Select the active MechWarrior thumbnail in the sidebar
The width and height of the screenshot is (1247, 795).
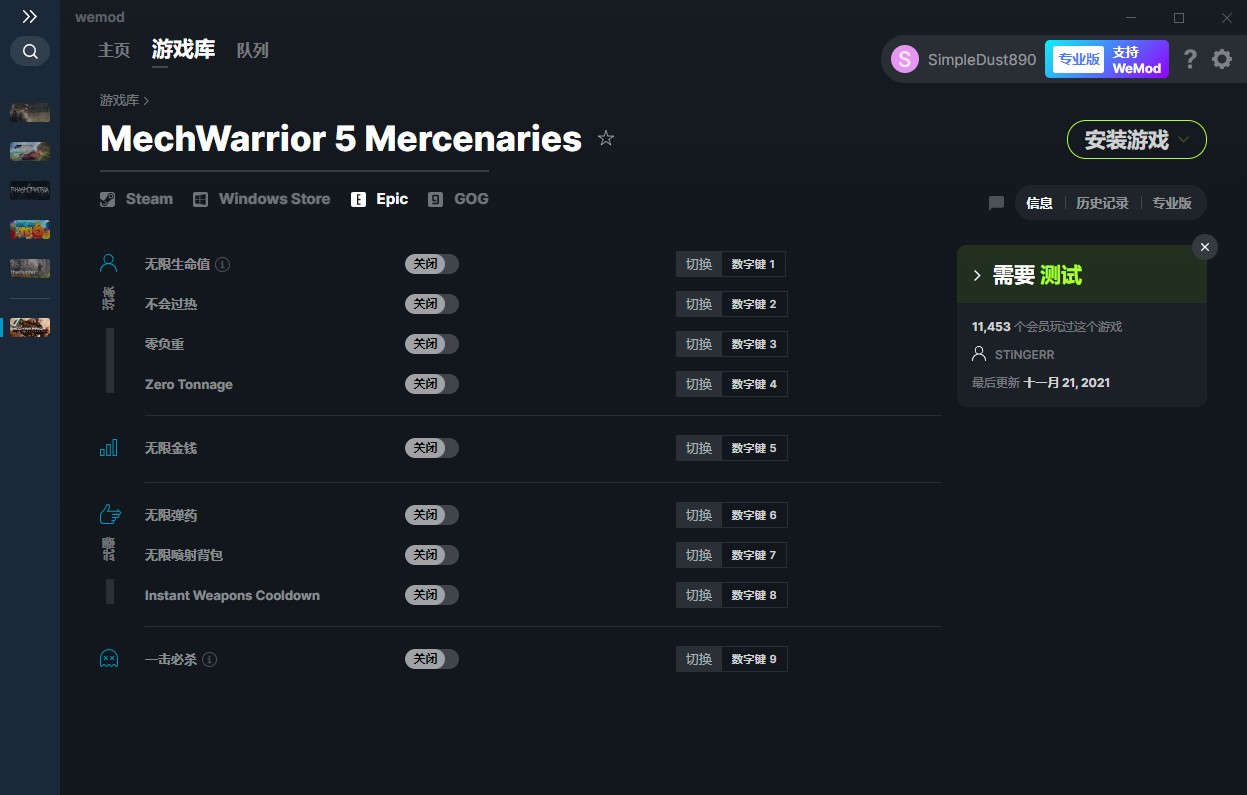coord(30,327)
